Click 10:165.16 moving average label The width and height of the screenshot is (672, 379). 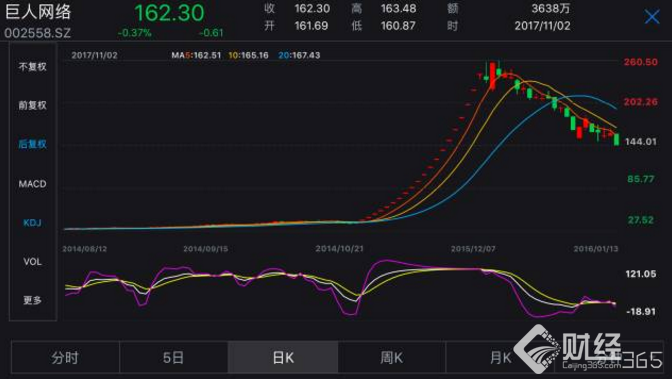pyautogui.click(x=248, y=55)
